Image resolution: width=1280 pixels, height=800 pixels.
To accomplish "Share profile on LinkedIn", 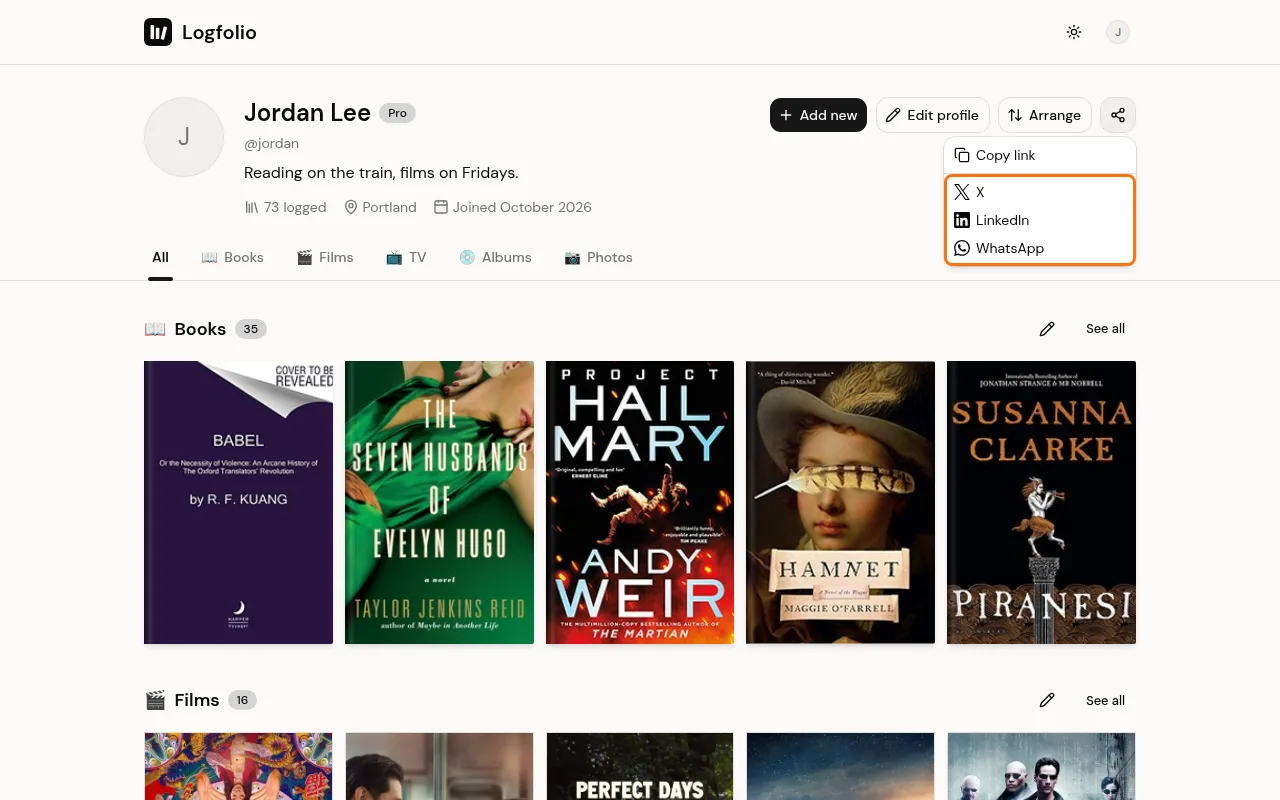I will pos(1040,220).
